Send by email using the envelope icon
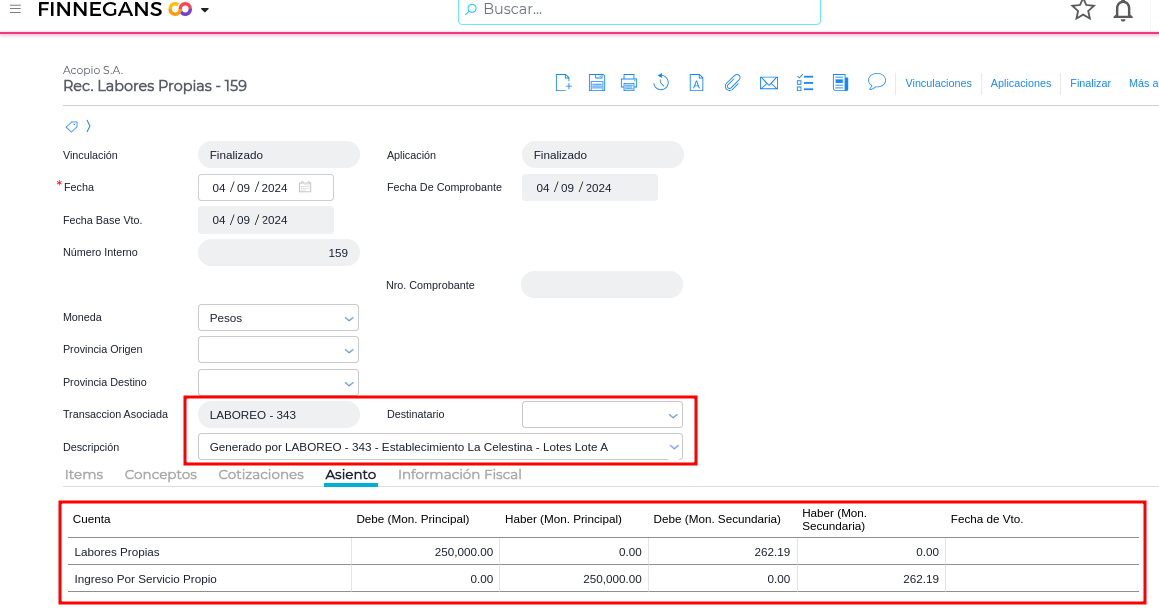Screen dimensions: 1159x611 [768, 83]
